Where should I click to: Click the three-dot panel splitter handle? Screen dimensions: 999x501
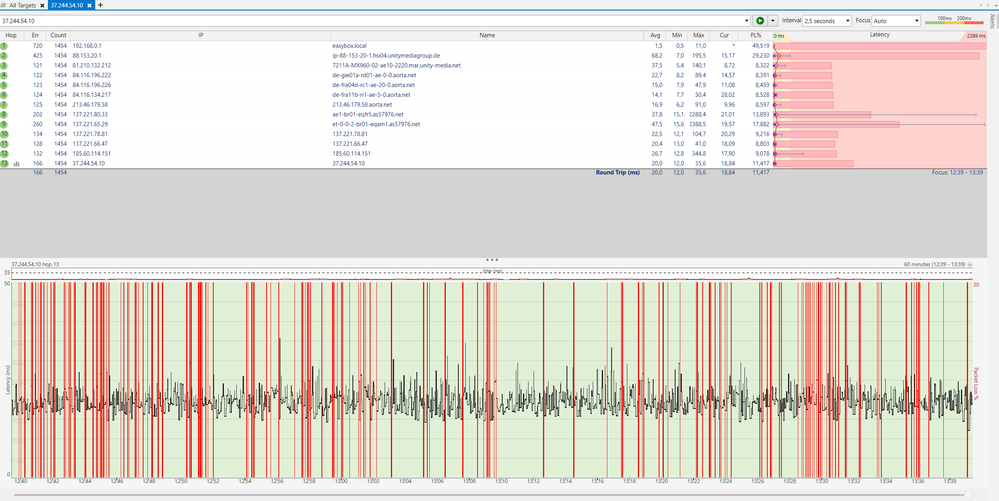pyautogui.click(x=491, y=259)
